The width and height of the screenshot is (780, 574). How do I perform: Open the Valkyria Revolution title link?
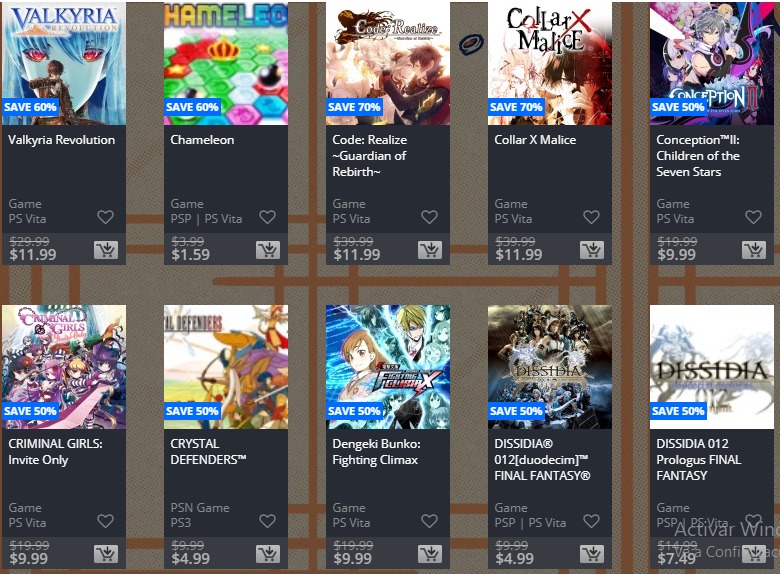[62, 140]
